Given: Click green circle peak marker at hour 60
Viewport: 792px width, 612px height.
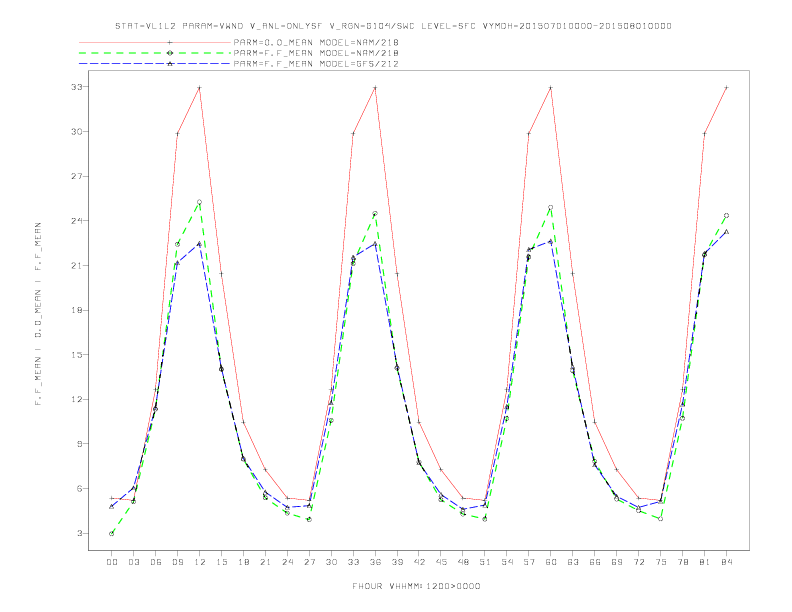Looking at the screenshot, I should pos(551,208).
